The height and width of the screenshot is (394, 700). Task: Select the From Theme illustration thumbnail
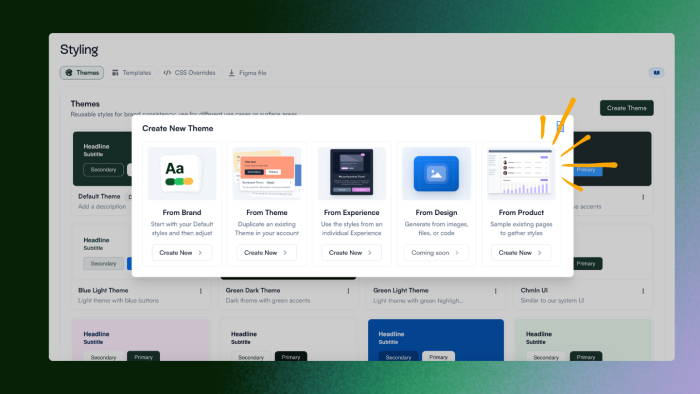click(x=267, y=174)
